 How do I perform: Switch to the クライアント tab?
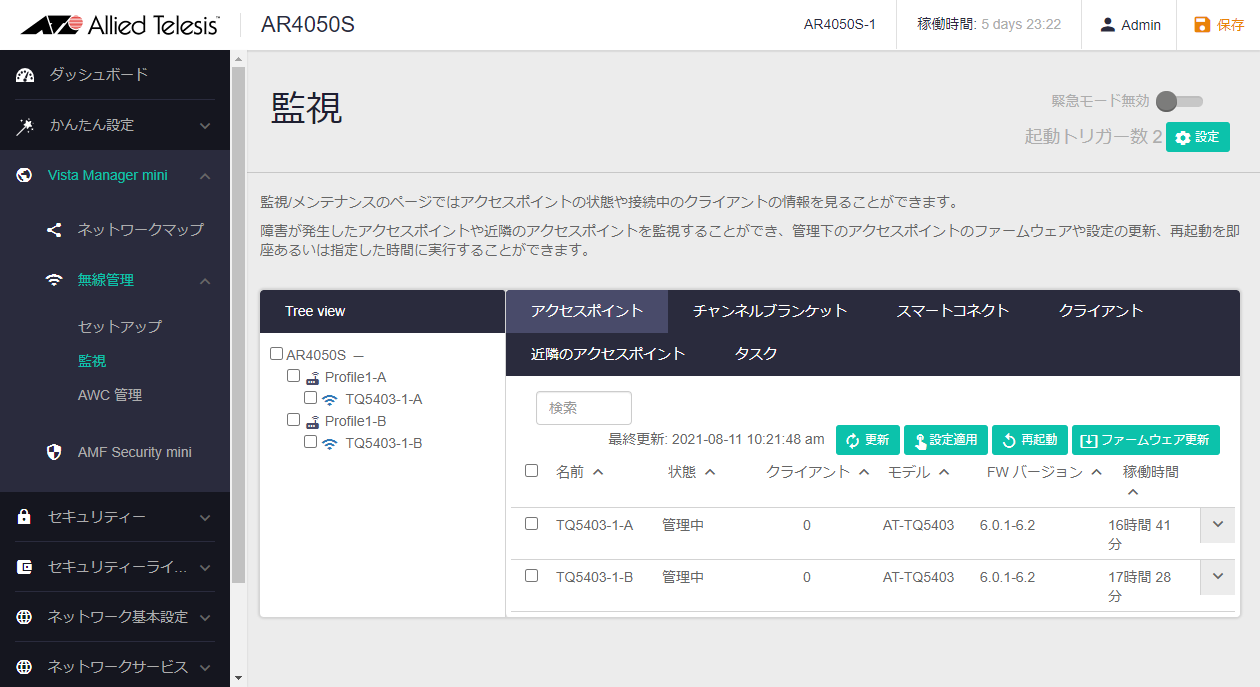click(x=1100, y=311)
